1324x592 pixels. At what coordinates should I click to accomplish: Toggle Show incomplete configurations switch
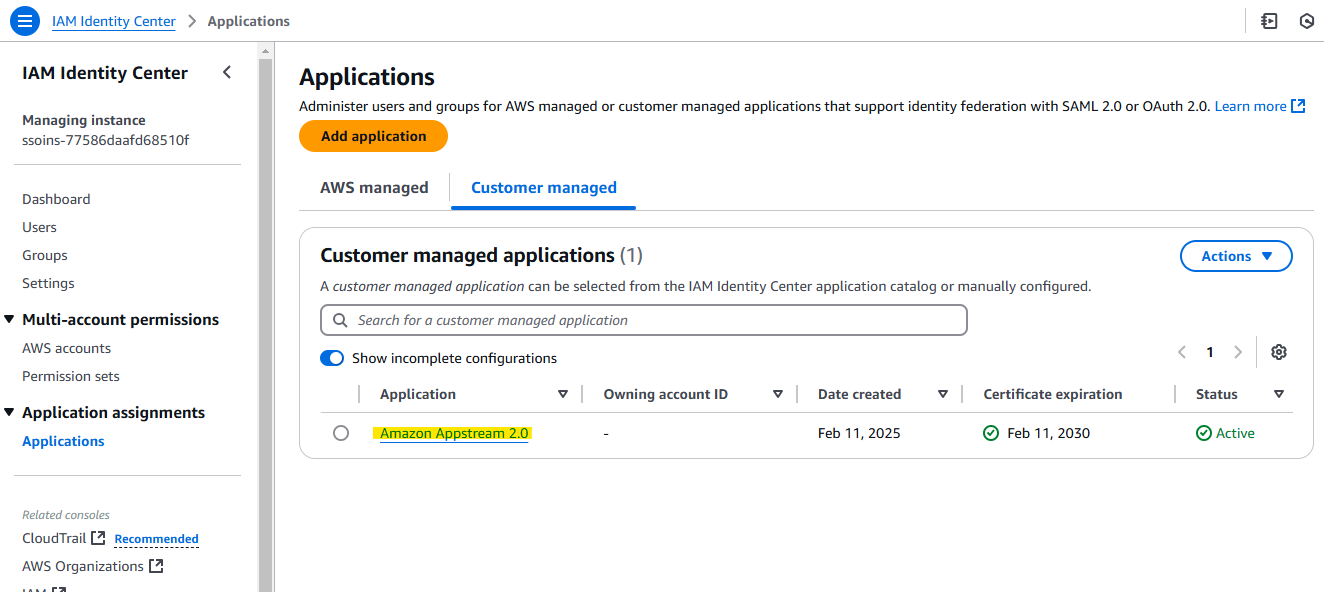tap(332, 358)
